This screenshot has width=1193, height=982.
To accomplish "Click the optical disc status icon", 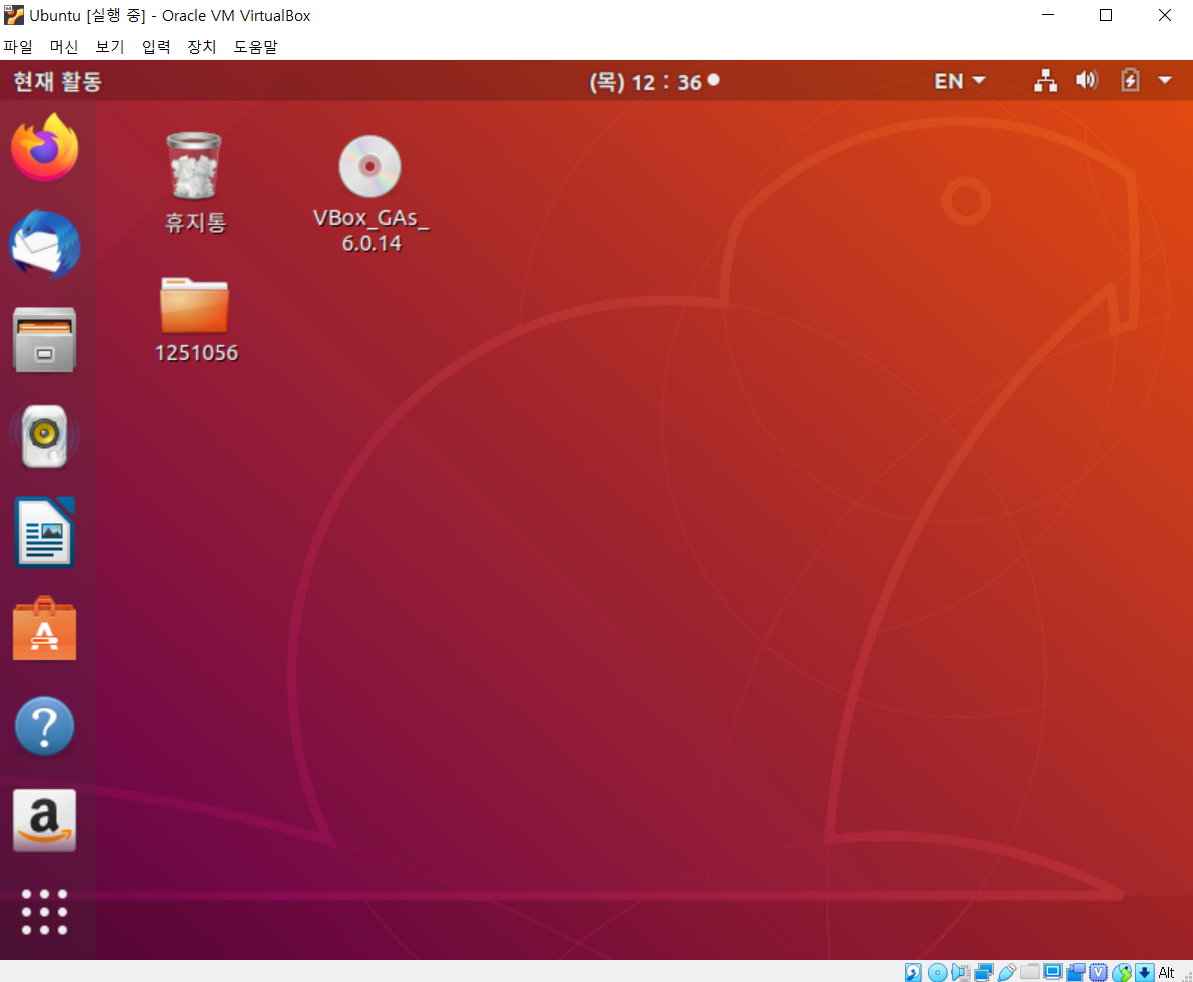I will click(937, 971).
